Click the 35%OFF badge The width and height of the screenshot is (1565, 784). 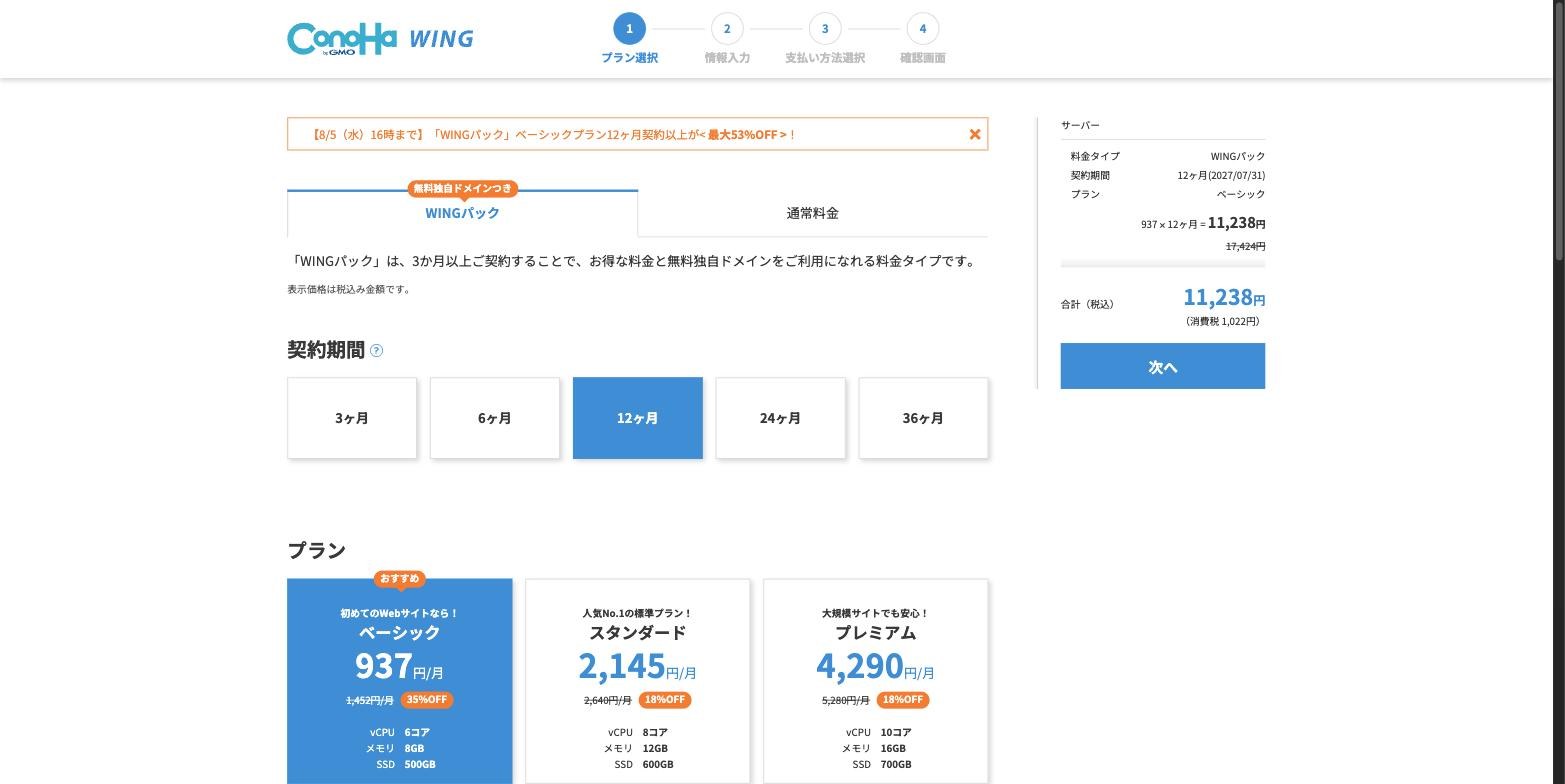click(x=427, y=699)
